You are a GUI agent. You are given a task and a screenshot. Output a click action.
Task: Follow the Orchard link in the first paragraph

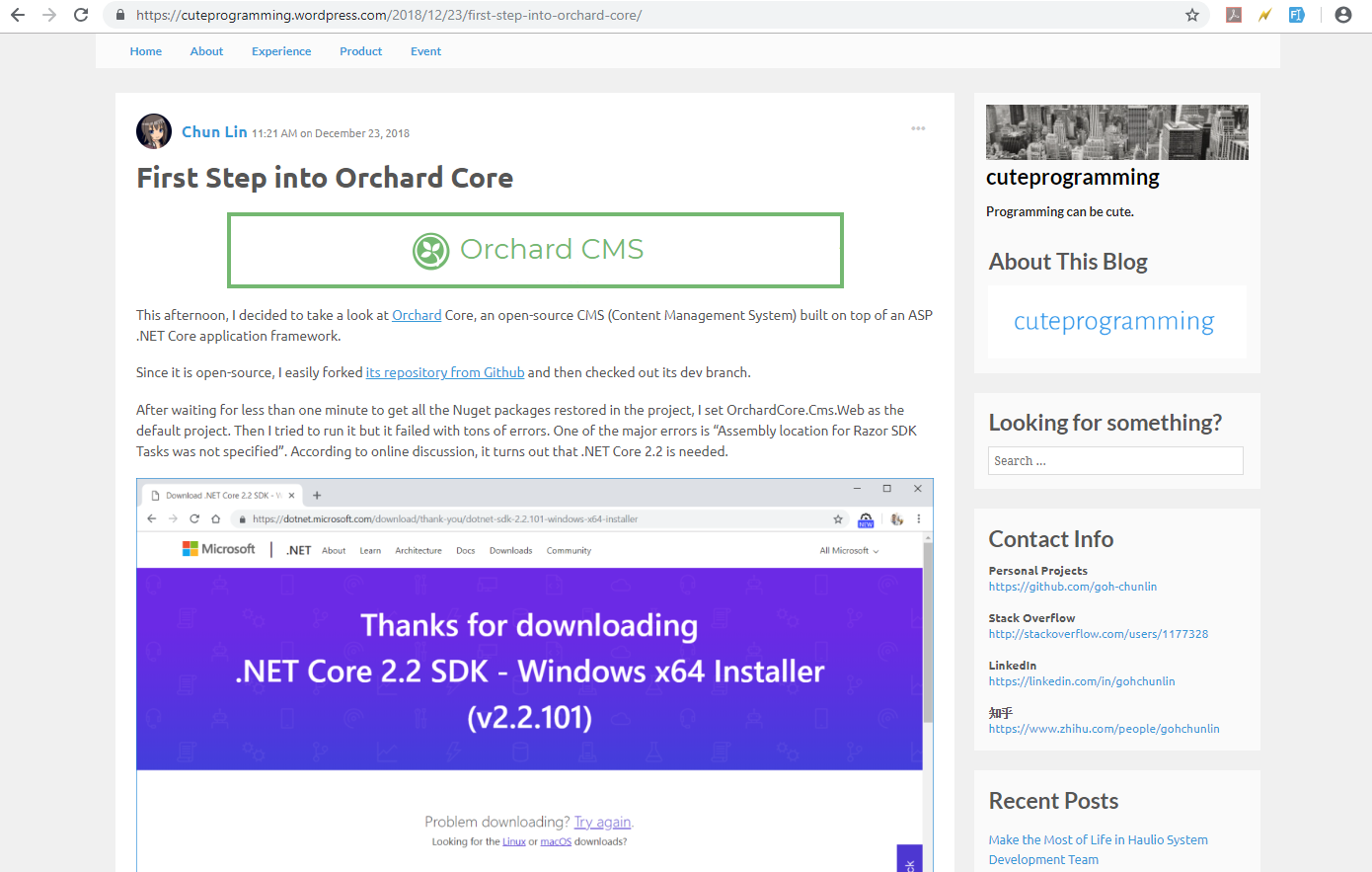point(417,315)
